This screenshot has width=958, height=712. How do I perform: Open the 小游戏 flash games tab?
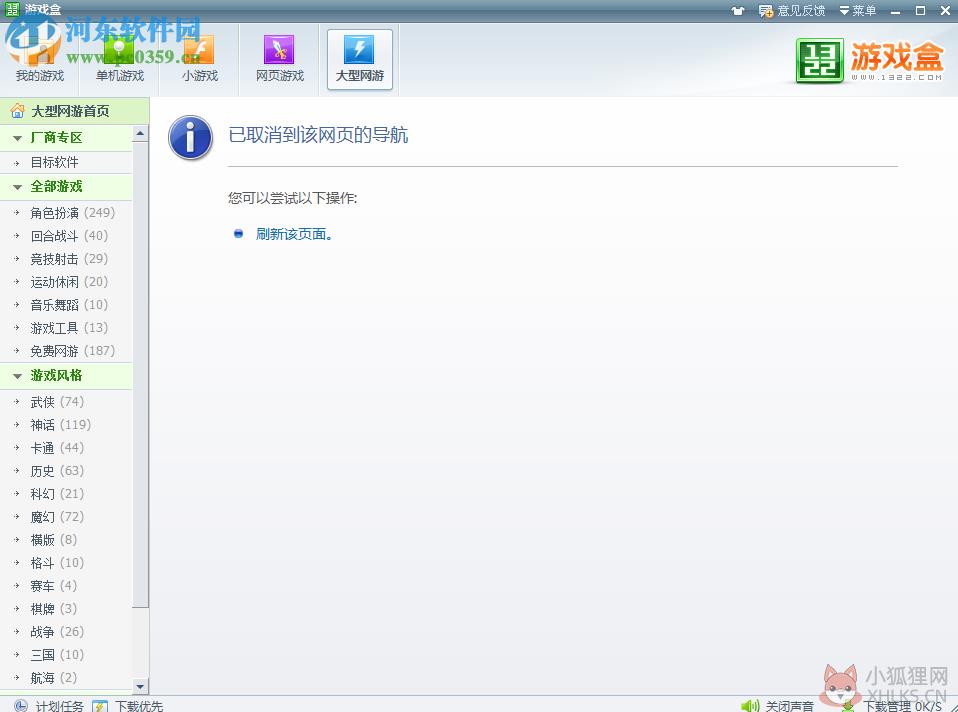pos(200,60)
